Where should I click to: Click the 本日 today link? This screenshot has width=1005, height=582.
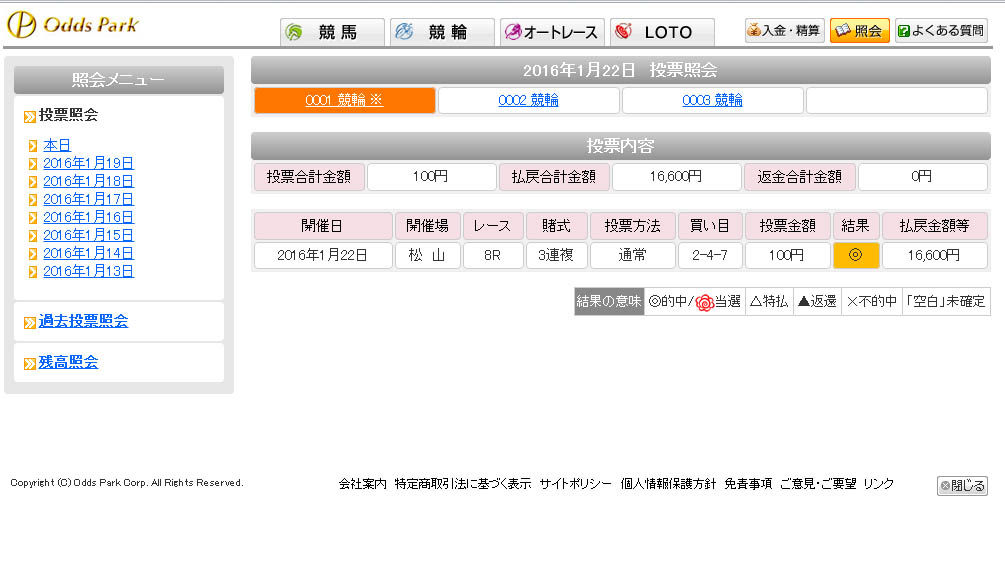tap(57, 145)
